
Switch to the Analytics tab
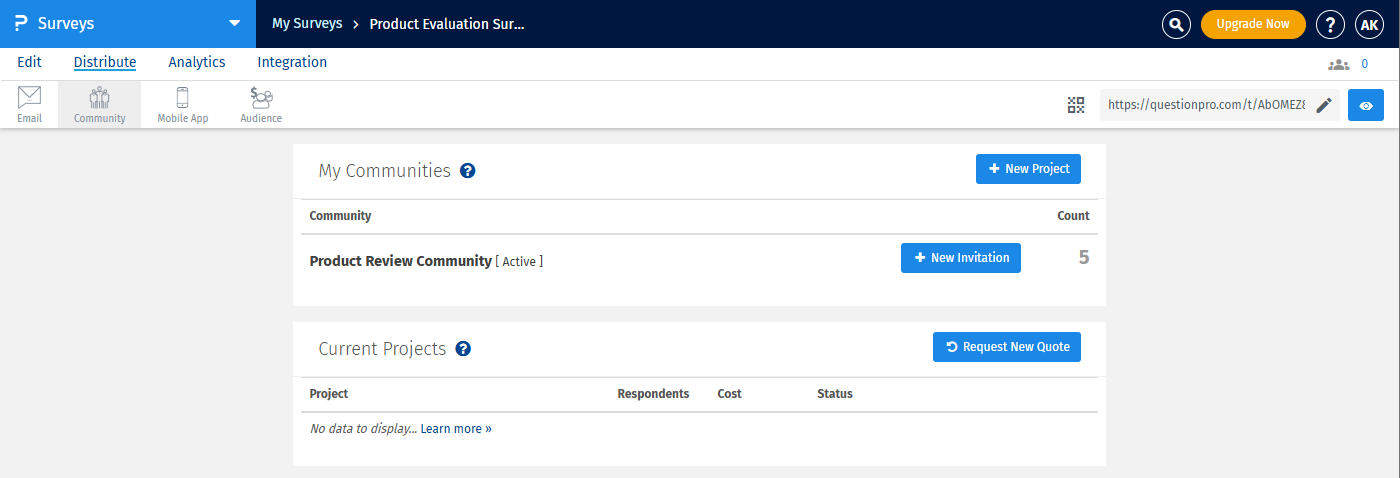point(197,62)
